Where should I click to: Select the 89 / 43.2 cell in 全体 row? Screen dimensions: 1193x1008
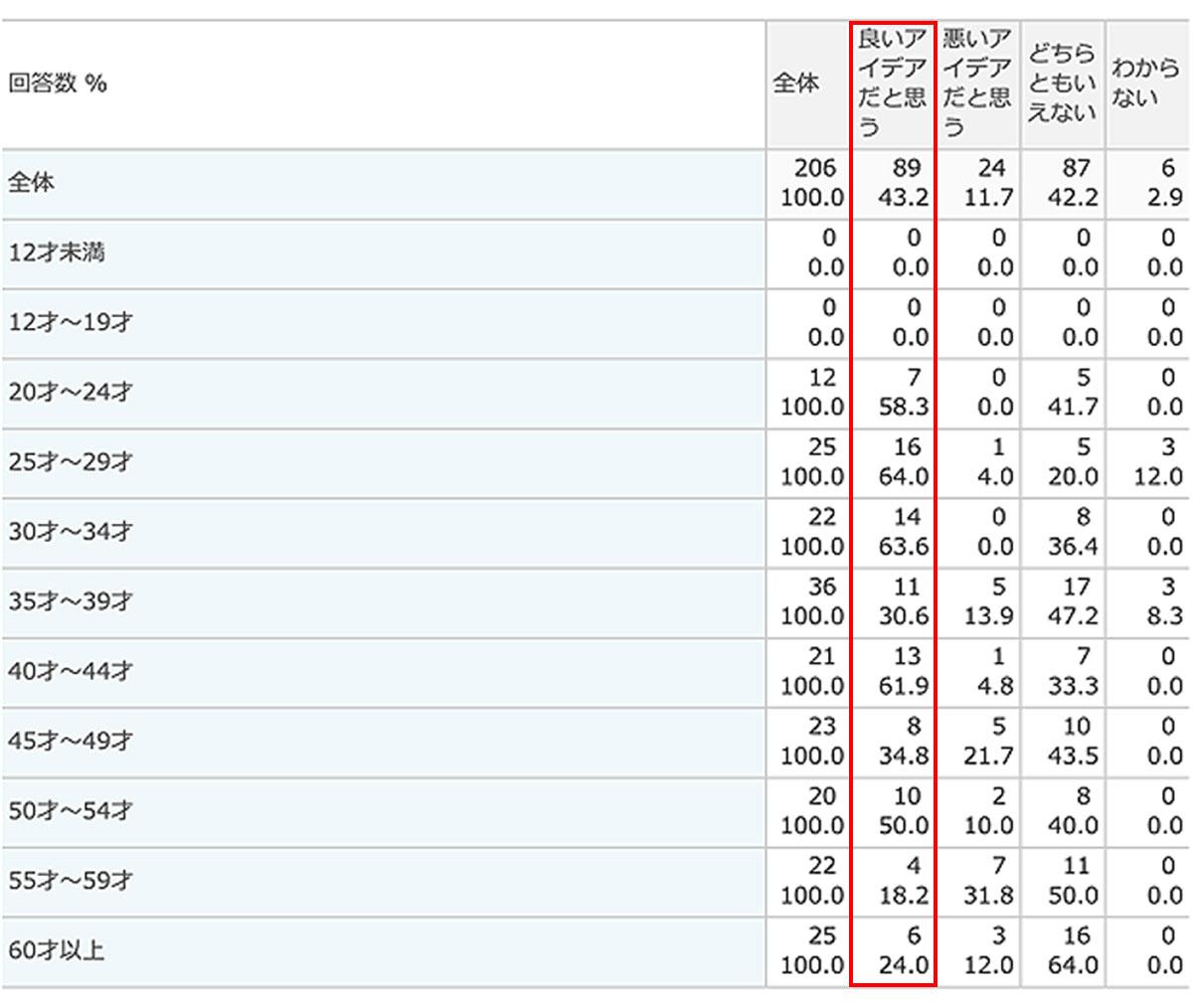[895, 184]
